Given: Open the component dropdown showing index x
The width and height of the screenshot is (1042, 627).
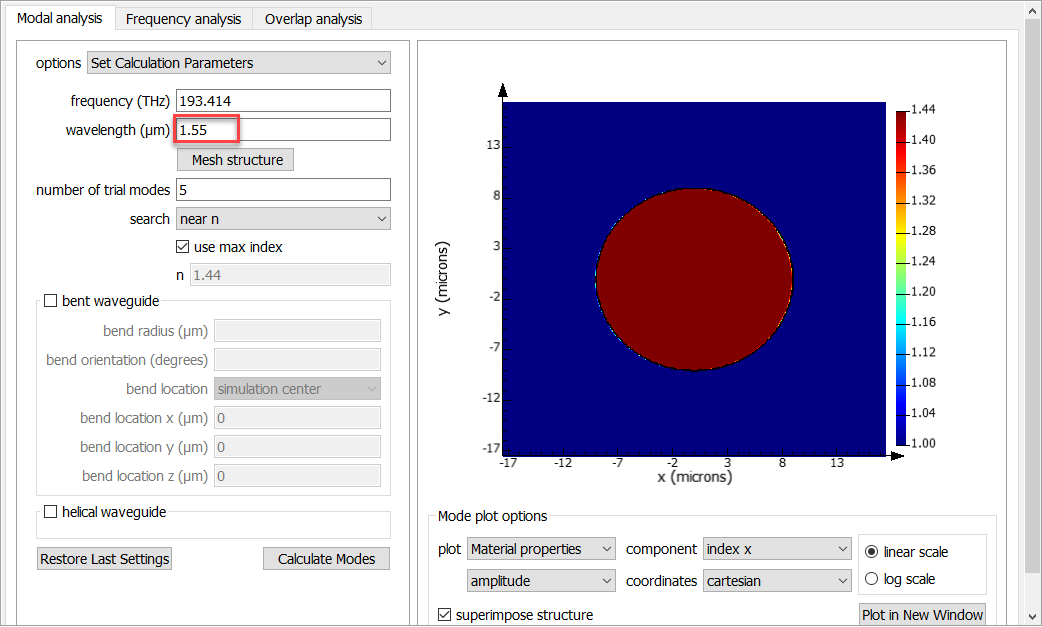Looking at the screenshot, I should tap(777, 548).
